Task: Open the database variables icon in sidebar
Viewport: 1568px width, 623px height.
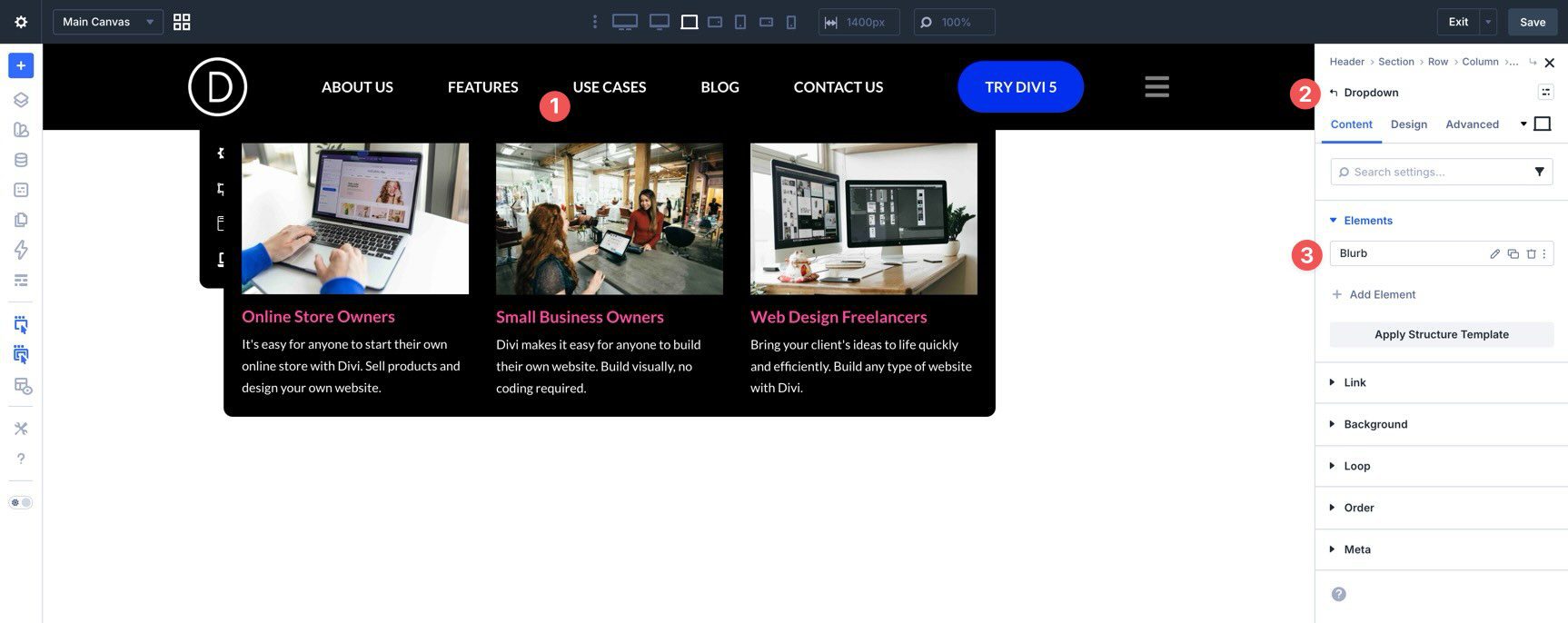Action: pos(21,160)
